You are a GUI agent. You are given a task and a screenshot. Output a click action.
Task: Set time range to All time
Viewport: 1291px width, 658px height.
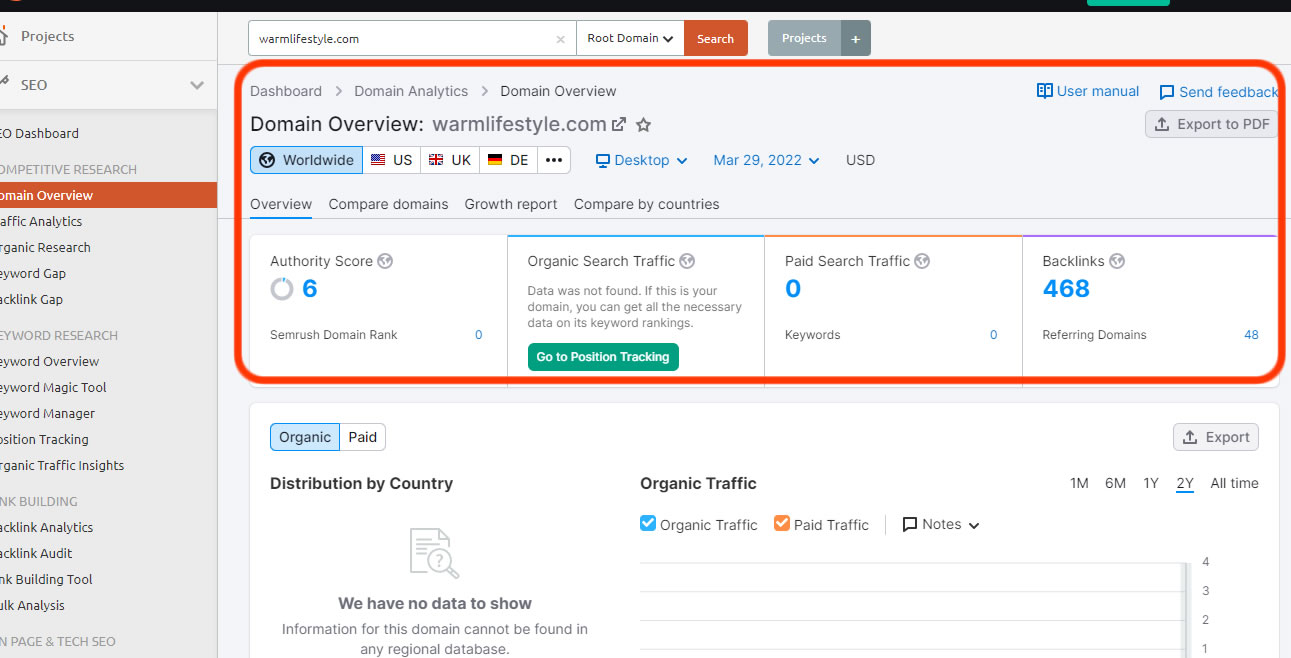[1234, 483]
